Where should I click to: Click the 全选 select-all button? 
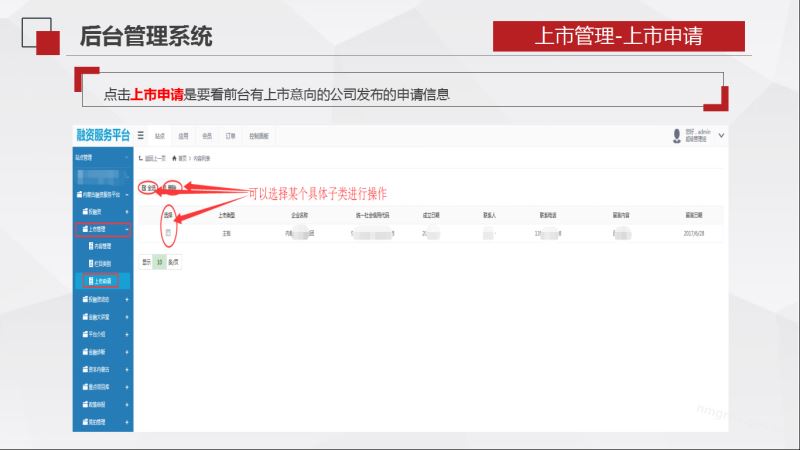[148, 187]
